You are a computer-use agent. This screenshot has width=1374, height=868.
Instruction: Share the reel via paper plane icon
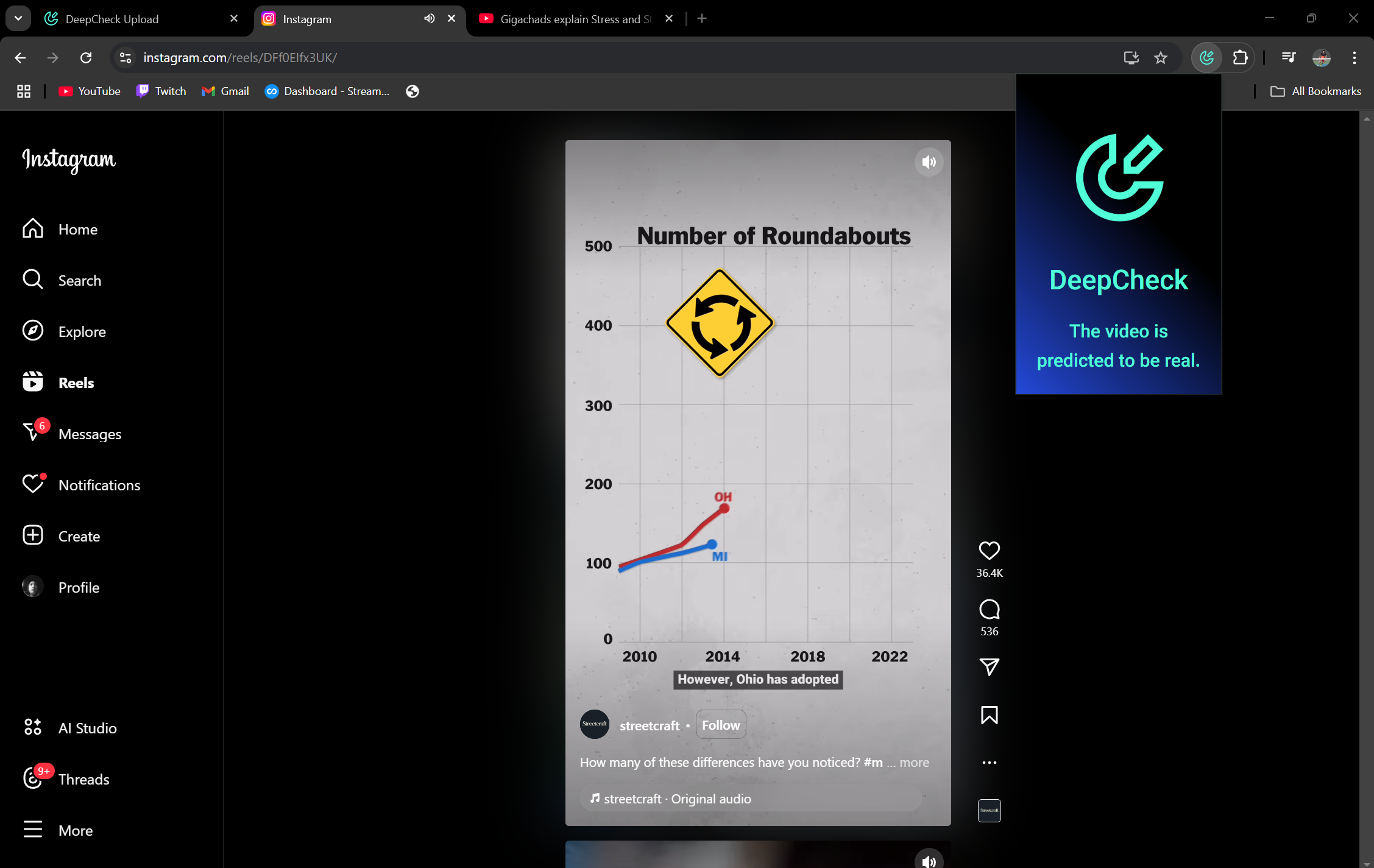click(x=989, y=667)
